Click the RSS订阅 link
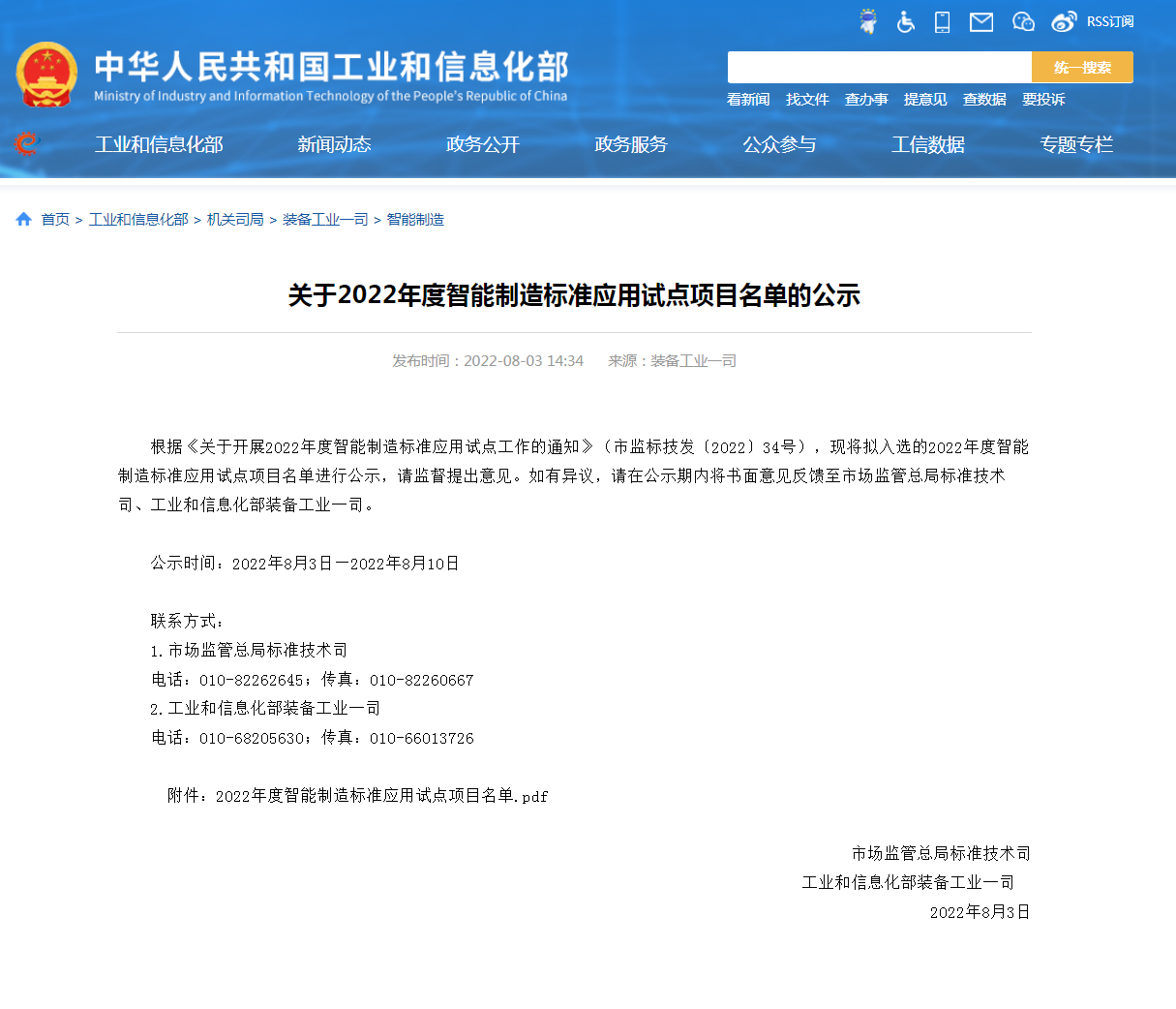 point(1110,21)
